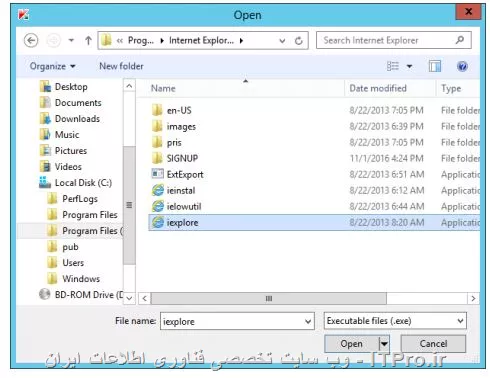Open the Organize menu

point(52,66)
